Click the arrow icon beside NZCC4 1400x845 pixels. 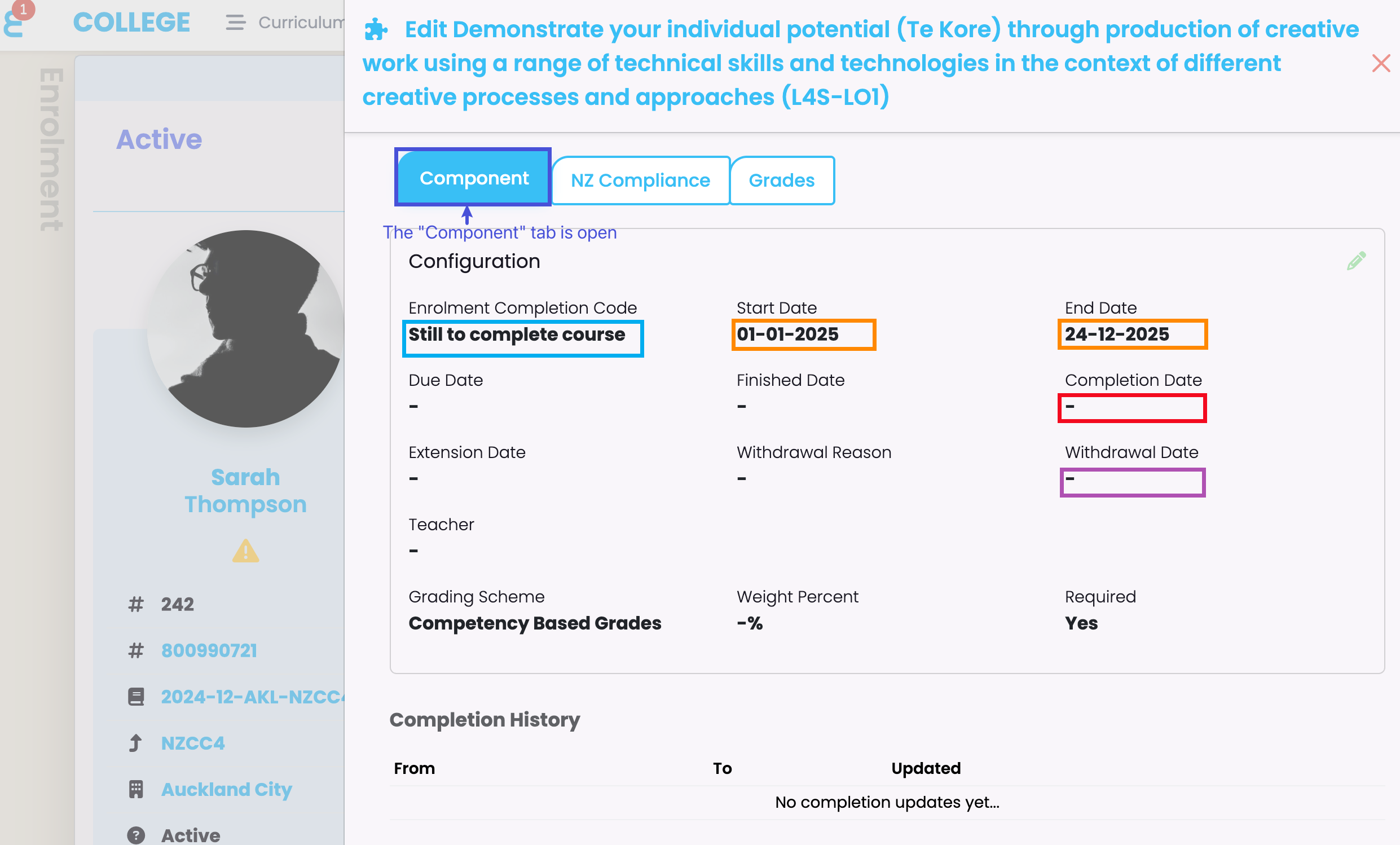coord(136,743)
